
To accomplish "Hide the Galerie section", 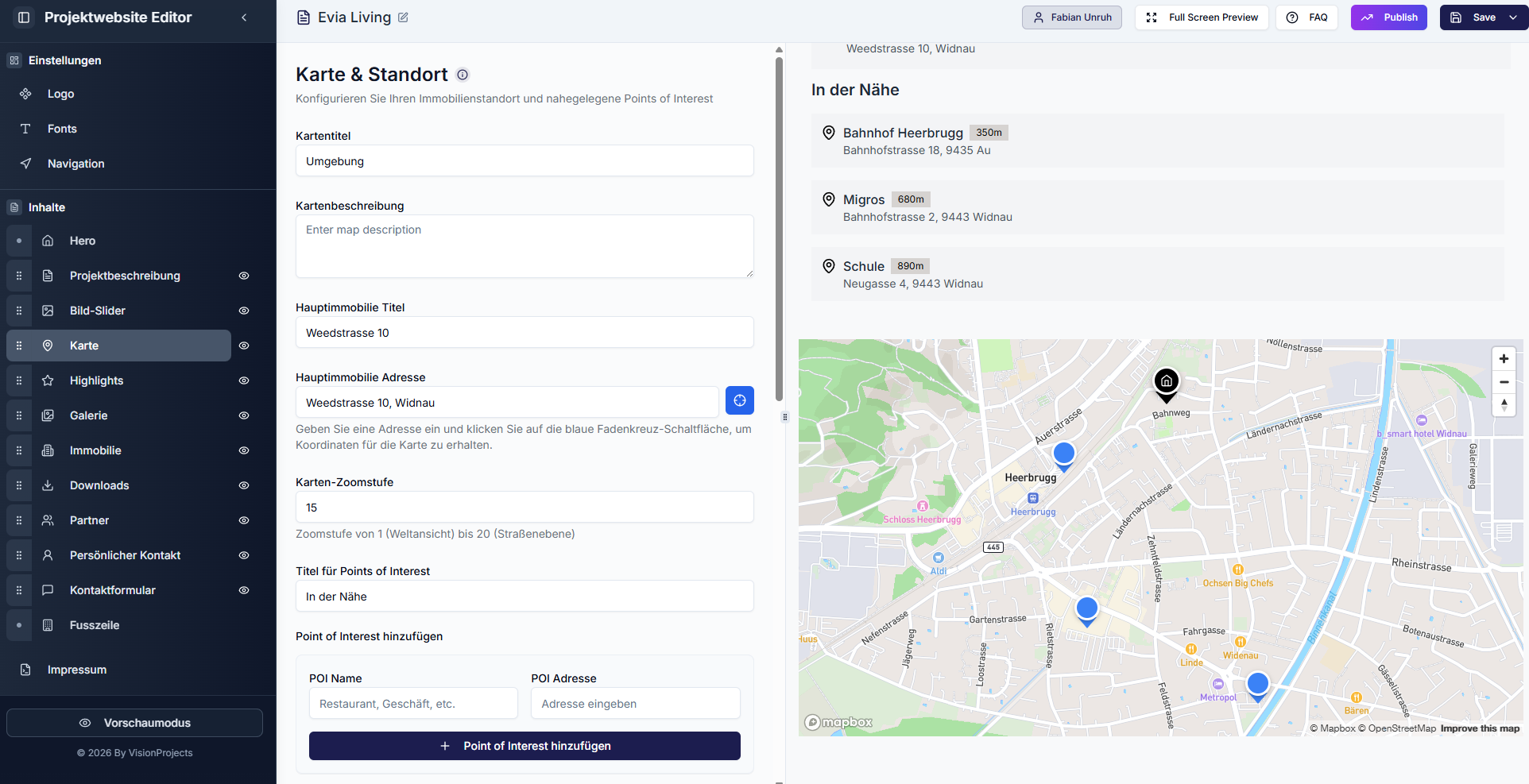I will pos(244,415).
